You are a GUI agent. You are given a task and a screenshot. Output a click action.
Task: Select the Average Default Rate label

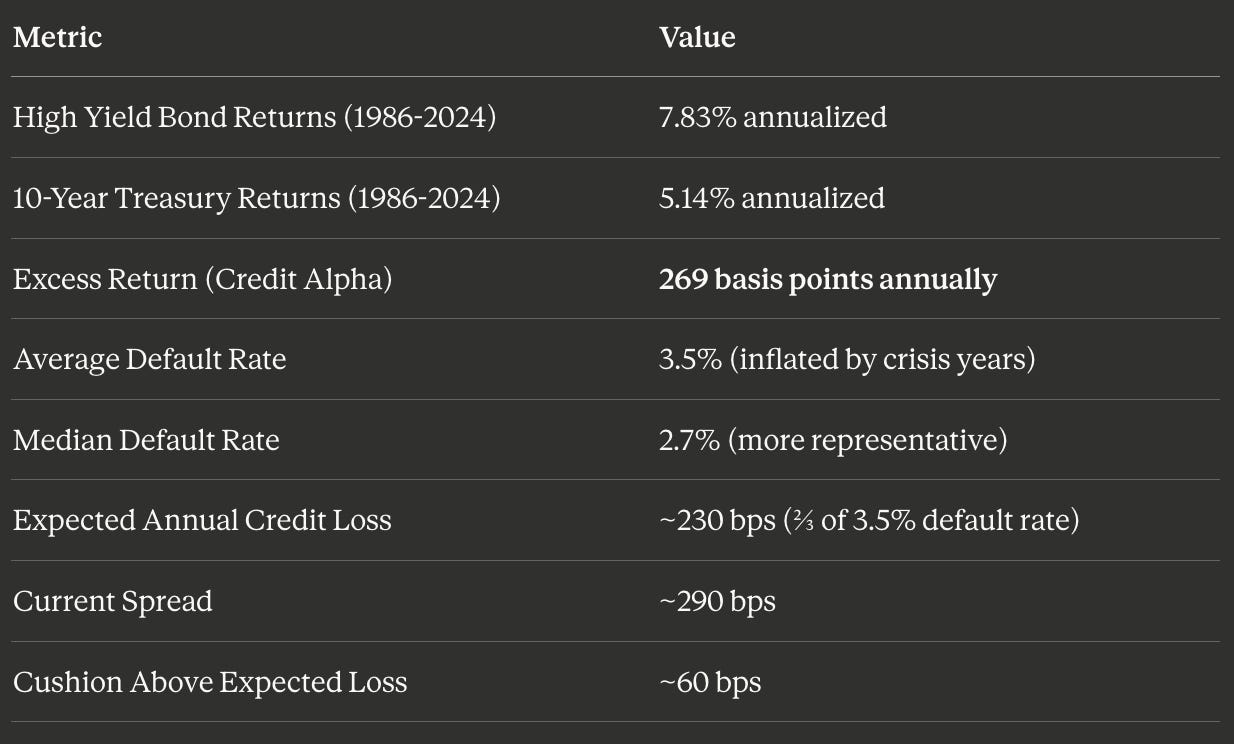tap(149, 359)
